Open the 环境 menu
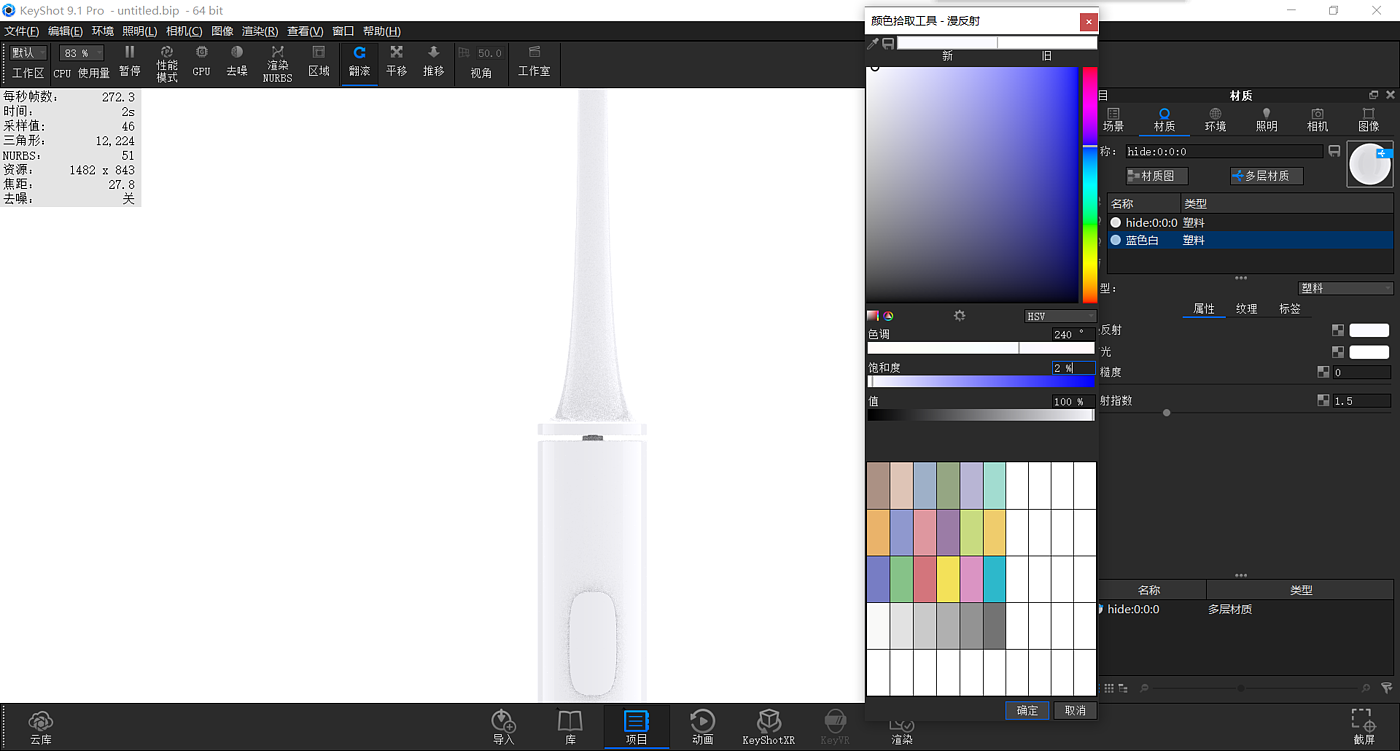The image size is (1400, 751). tap(103, 31)
